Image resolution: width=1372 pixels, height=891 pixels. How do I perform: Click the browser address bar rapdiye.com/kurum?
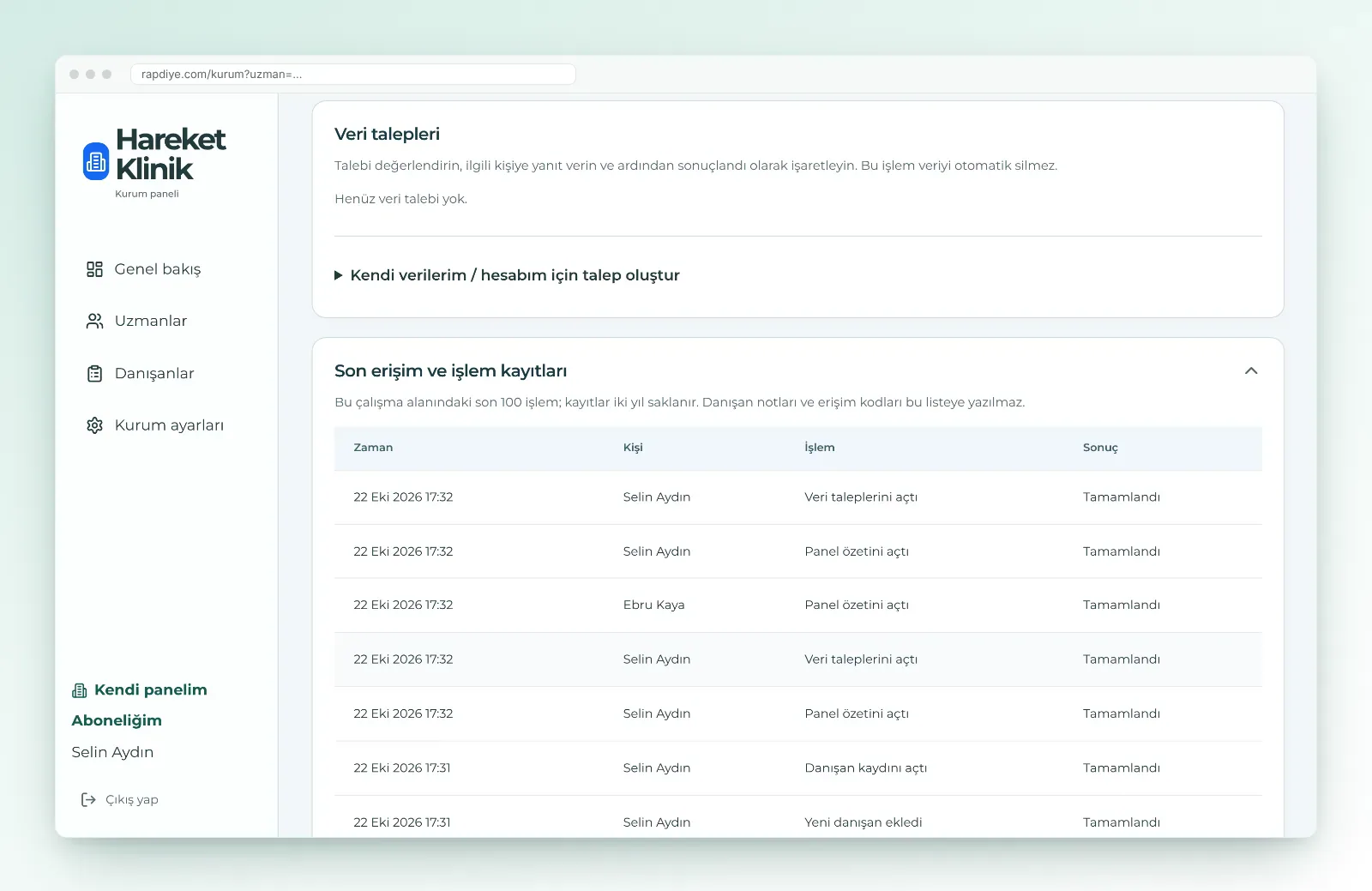click(x=352, y=75)
